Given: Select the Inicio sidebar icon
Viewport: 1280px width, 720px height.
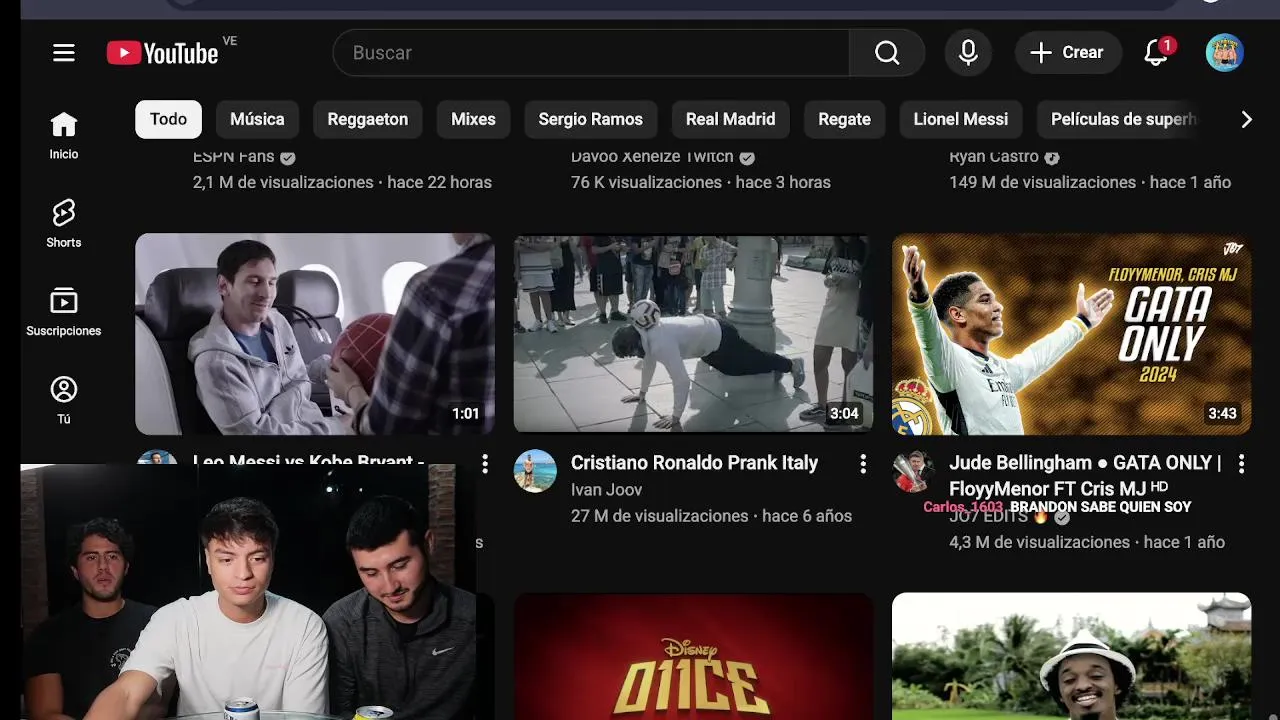Looking at the screenshot, I should (x=64, y=136).
